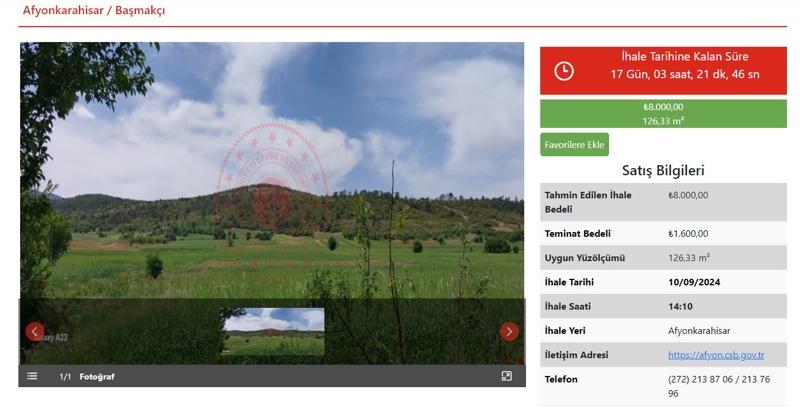
Task: Click the Afyonkarahisar / Başmakçı page heading
Action: pos(94,11)
